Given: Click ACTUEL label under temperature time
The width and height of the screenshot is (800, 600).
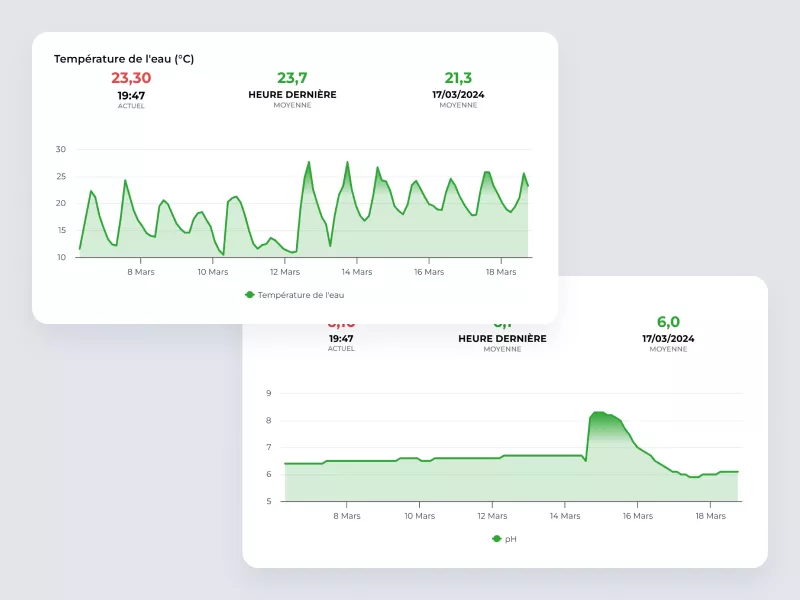Looking at the screenshot, I should pos(131,106).
